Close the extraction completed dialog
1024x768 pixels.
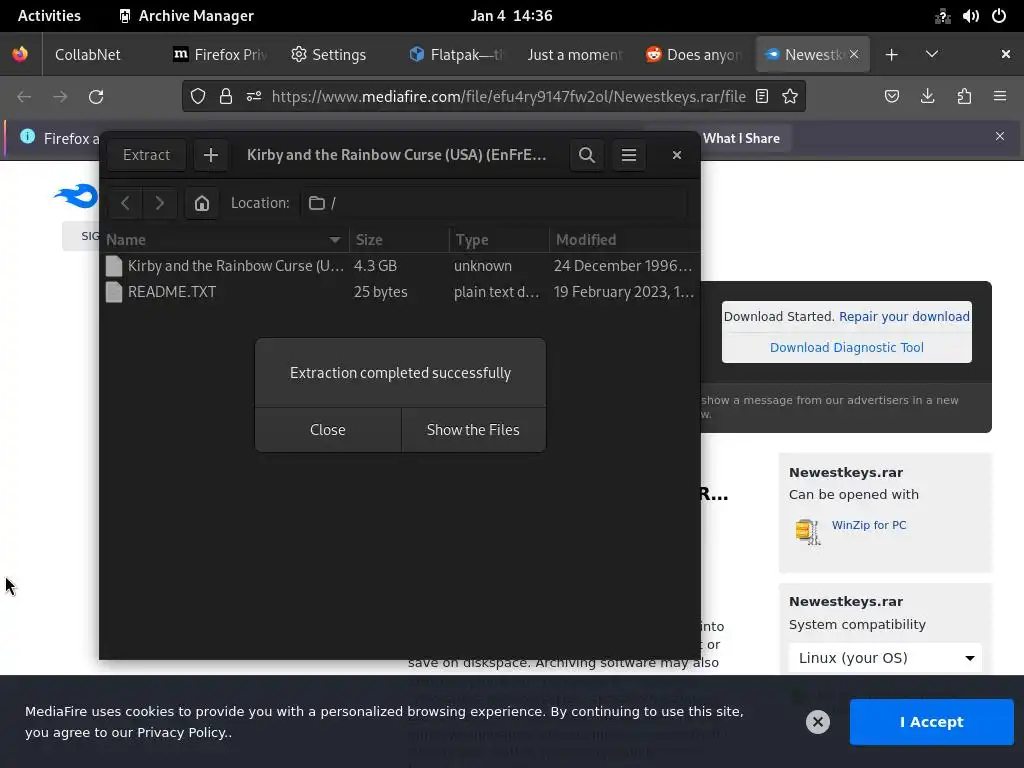point(328,430)
